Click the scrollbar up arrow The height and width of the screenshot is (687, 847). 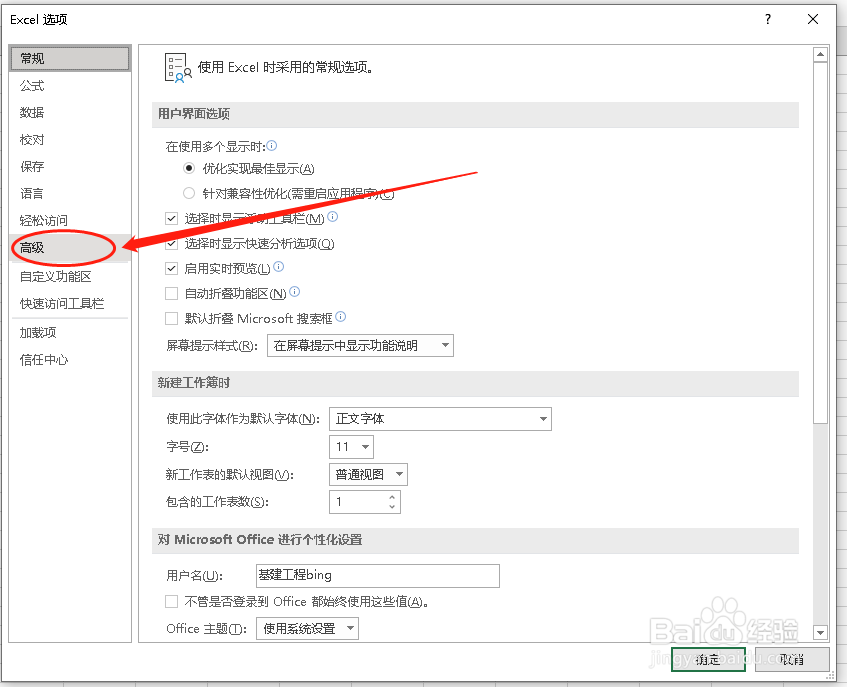(x=821, y=55)
